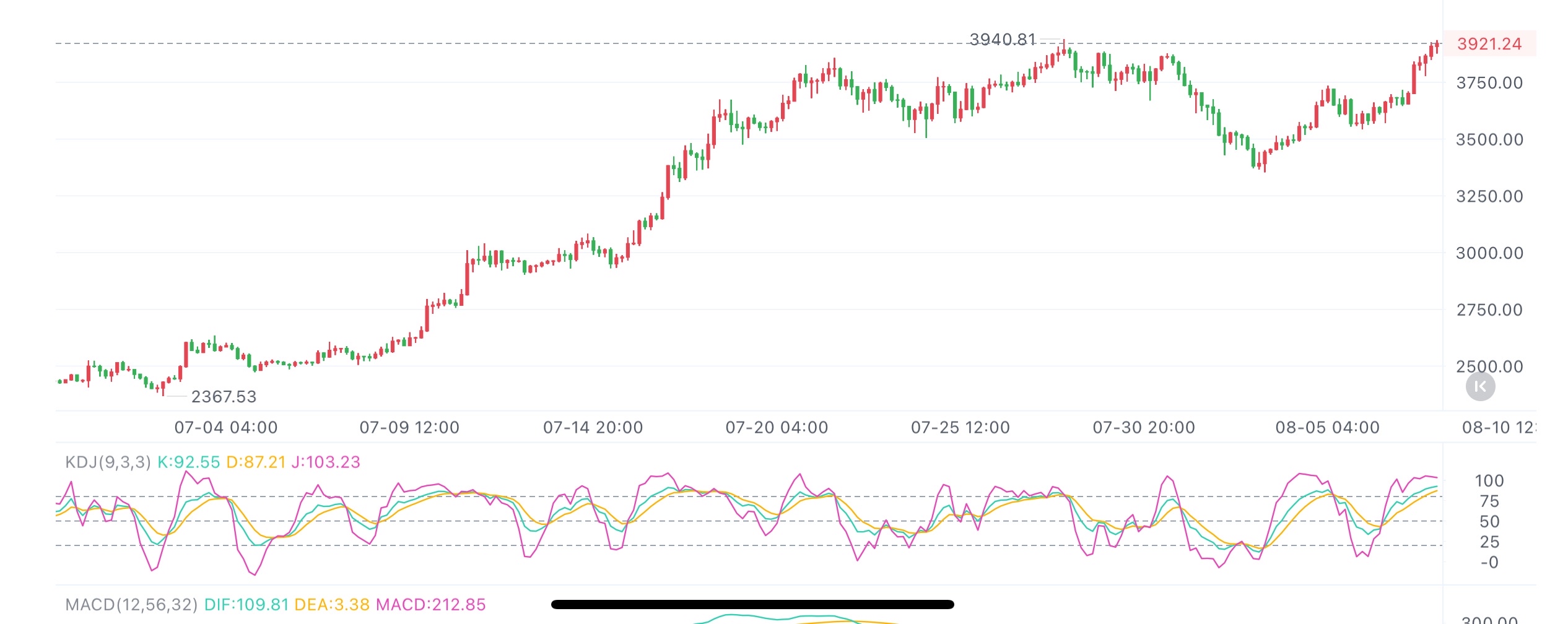Viewport: 1568px width, 624px height.
Task: Click the 3500.00 price axis label
Action: tap(1489, 140)
